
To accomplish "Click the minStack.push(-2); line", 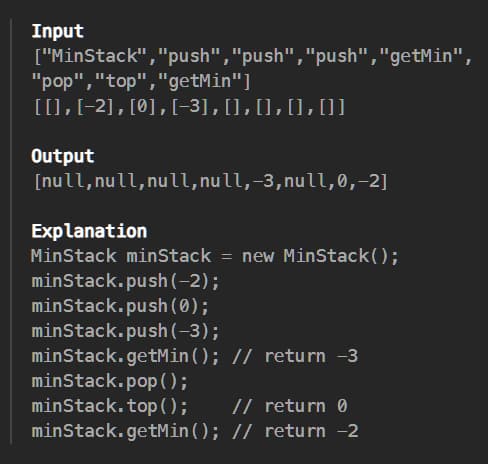I will 125,281.
